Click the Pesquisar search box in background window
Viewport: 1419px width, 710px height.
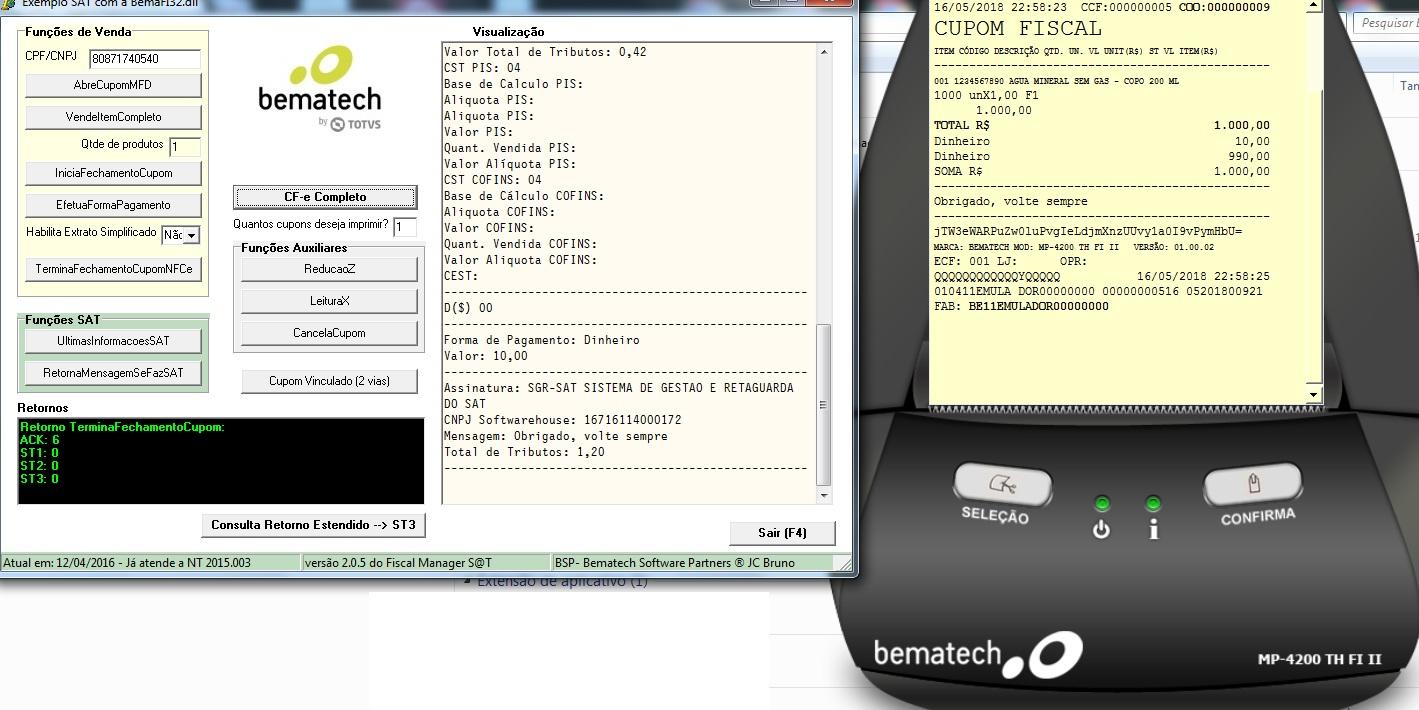1387,23
